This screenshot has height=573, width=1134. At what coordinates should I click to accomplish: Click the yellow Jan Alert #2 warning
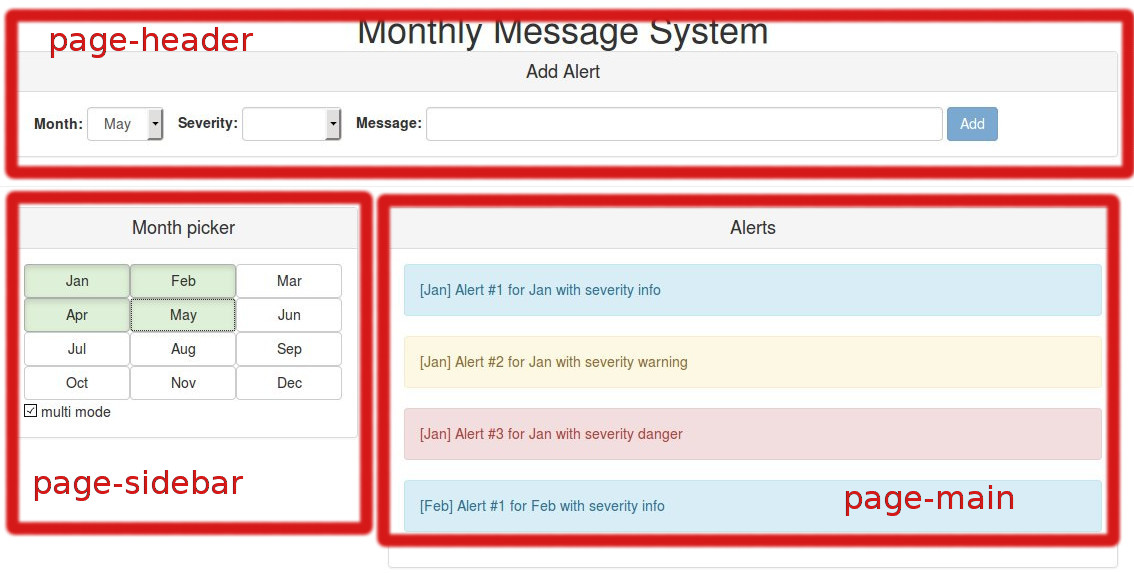coord(752,362)
